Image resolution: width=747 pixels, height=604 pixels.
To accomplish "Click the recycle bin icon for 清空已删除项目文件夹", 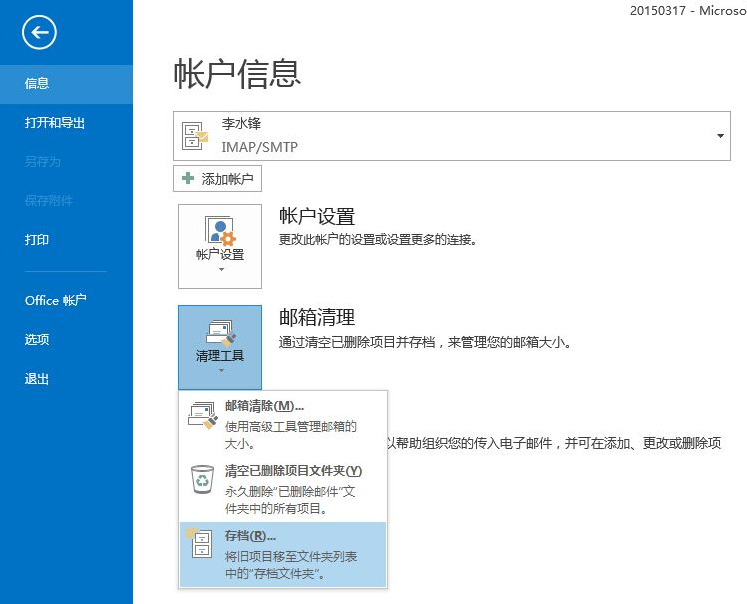I will pyautogui.click(x=202, y=480).
